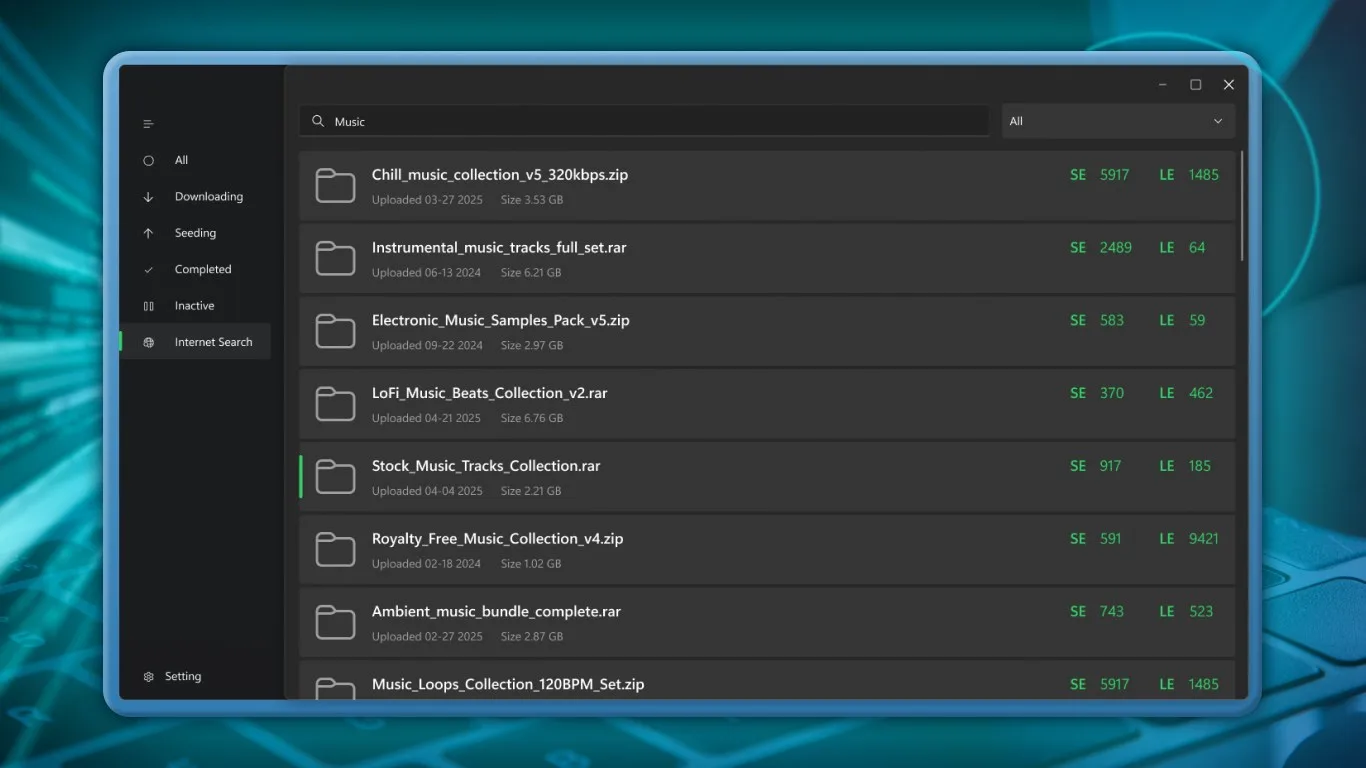Click the down-arrow icon beside Downloading
Image resolution: width=1366 pixels, height=768 pixels.
click(x=148, y=197)
